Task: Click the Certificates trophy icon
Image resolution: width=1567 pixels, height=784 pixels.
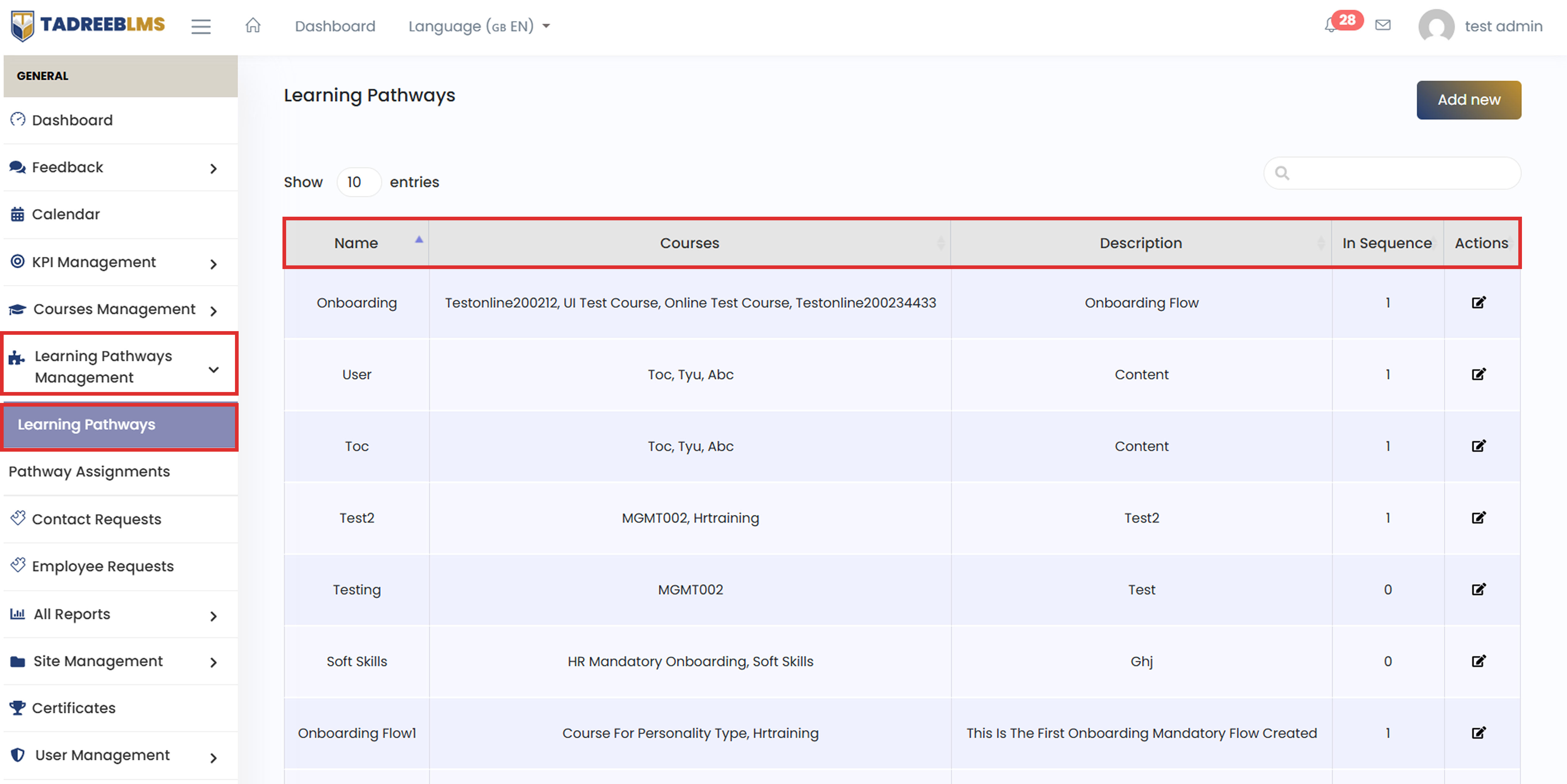Action: pyautogui.click(x=18, y=707)
